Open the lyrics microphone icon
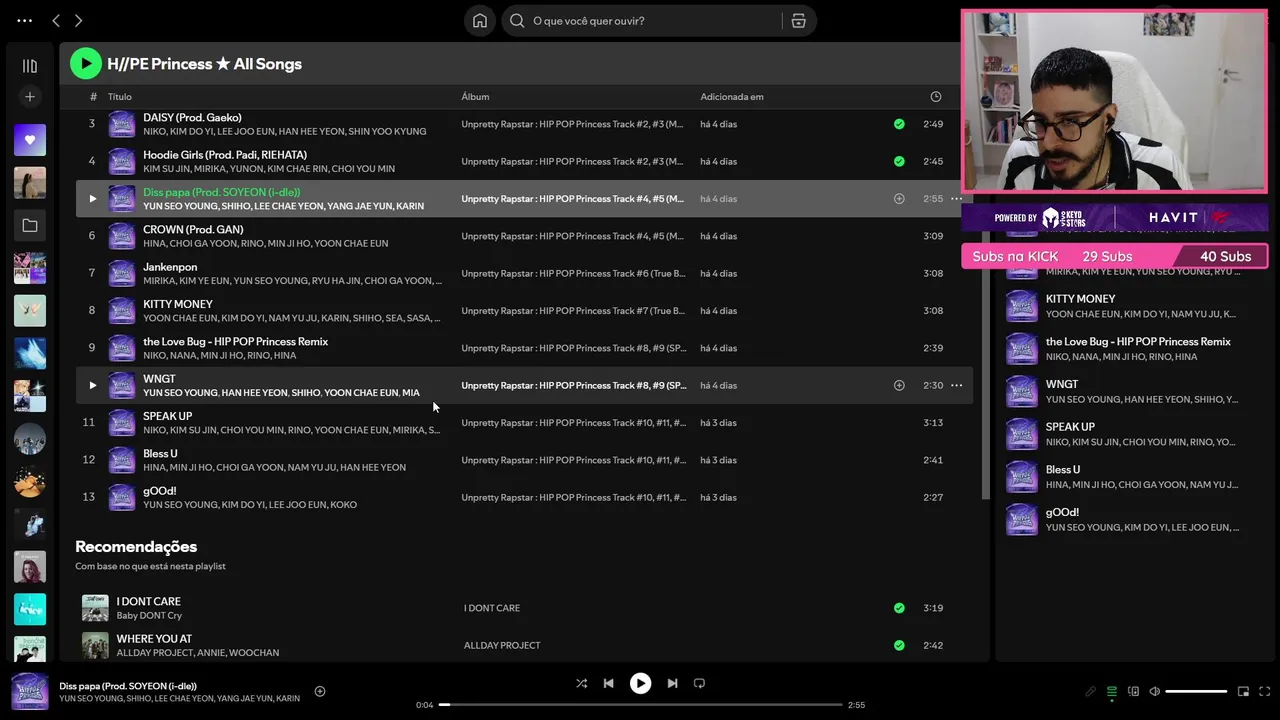The height and width of the screenshot is (720, 1280). click(1090, 691)
